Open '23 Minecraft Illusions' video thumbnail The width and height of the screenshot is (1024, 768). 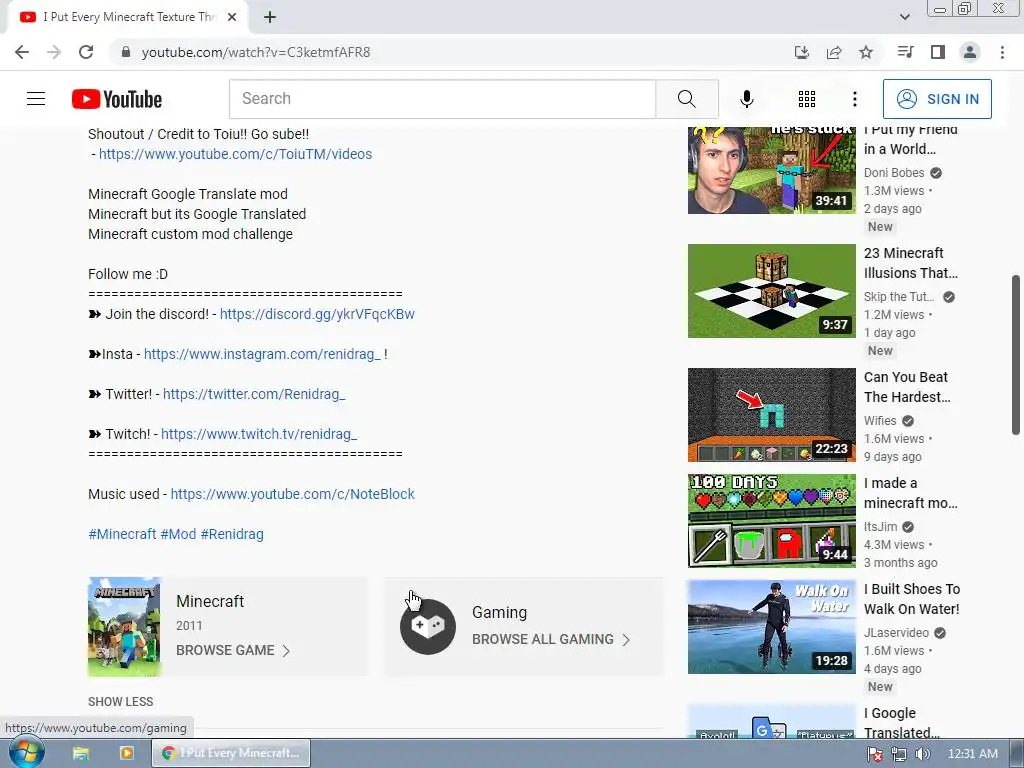771,291
